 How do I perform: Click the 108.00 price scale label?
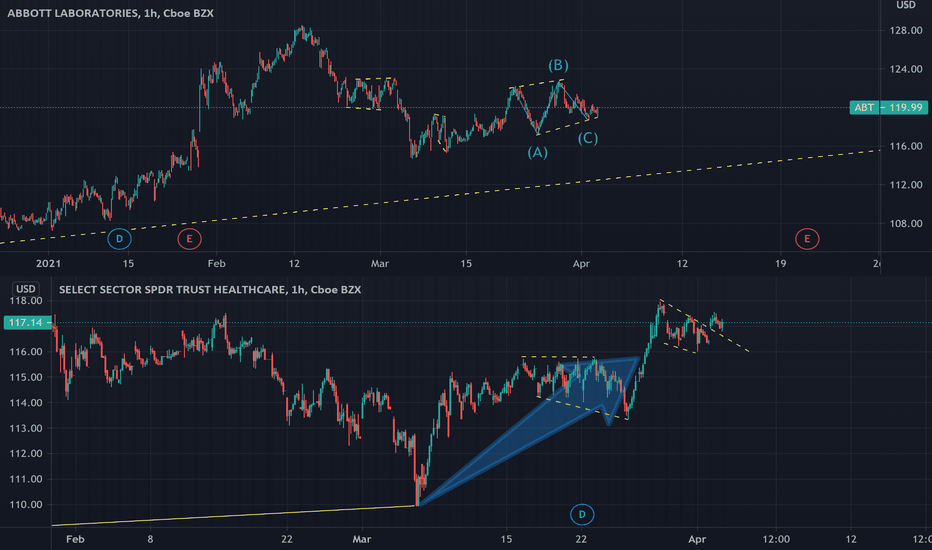pyautogui.click(x=906, y=224)
